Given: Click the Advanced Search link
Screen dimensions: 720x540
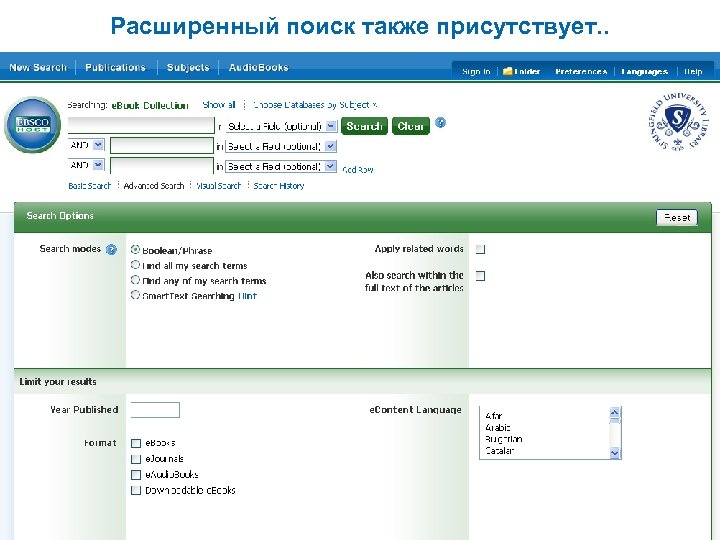Looking at the screenshot, I should tap(154, 186).
